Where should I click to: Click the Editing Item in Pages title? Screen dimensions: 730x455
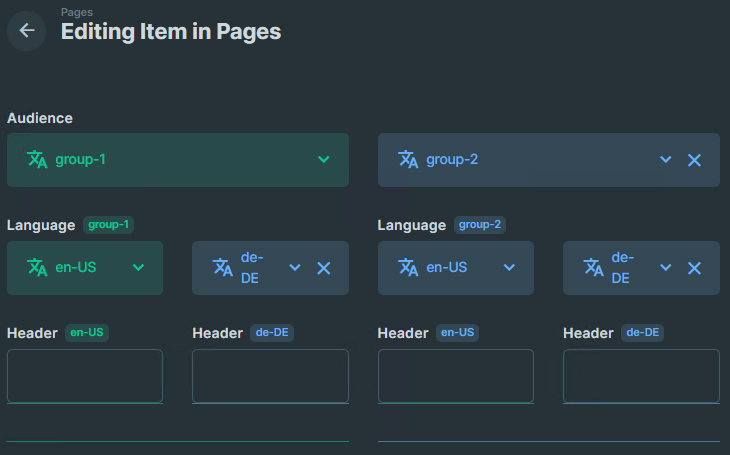click(x=171, y=32)
